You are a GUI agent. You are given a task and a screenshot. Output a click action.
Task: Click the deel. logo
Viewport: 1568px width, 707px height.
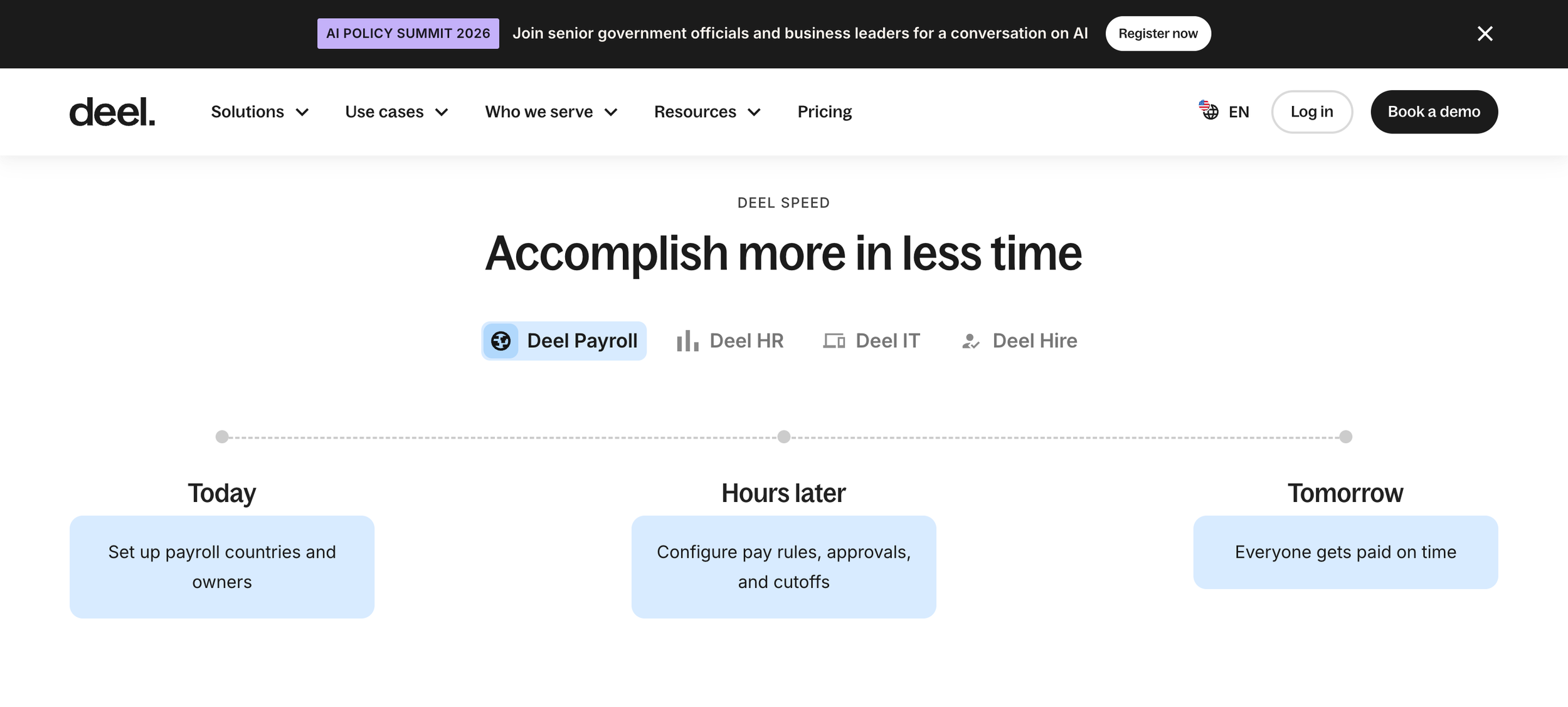tap(112, 112)
